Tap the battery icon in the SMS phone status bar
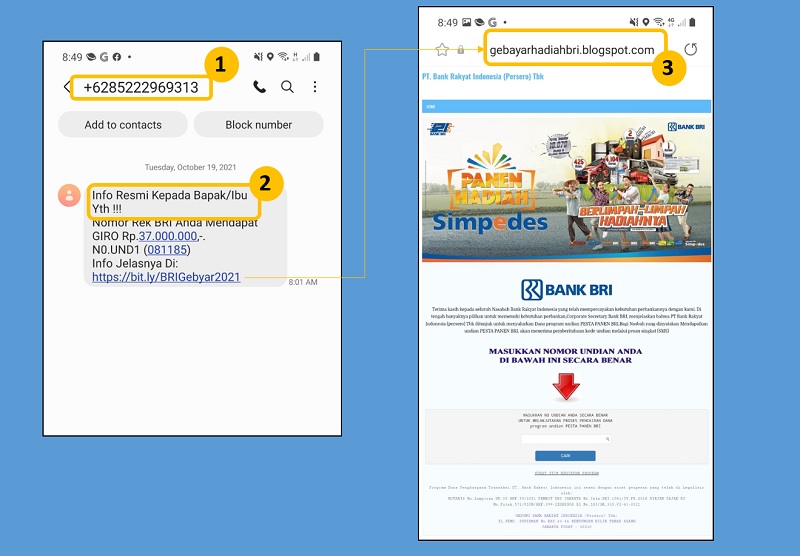This screenshot has height=556, width=800. coord(316,57)
